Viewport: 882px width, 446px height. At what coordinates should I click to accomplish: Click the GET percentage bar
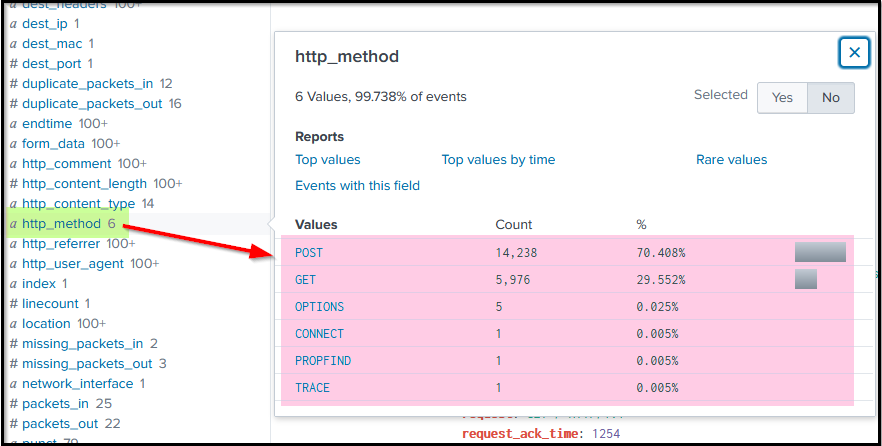(806, 279)
